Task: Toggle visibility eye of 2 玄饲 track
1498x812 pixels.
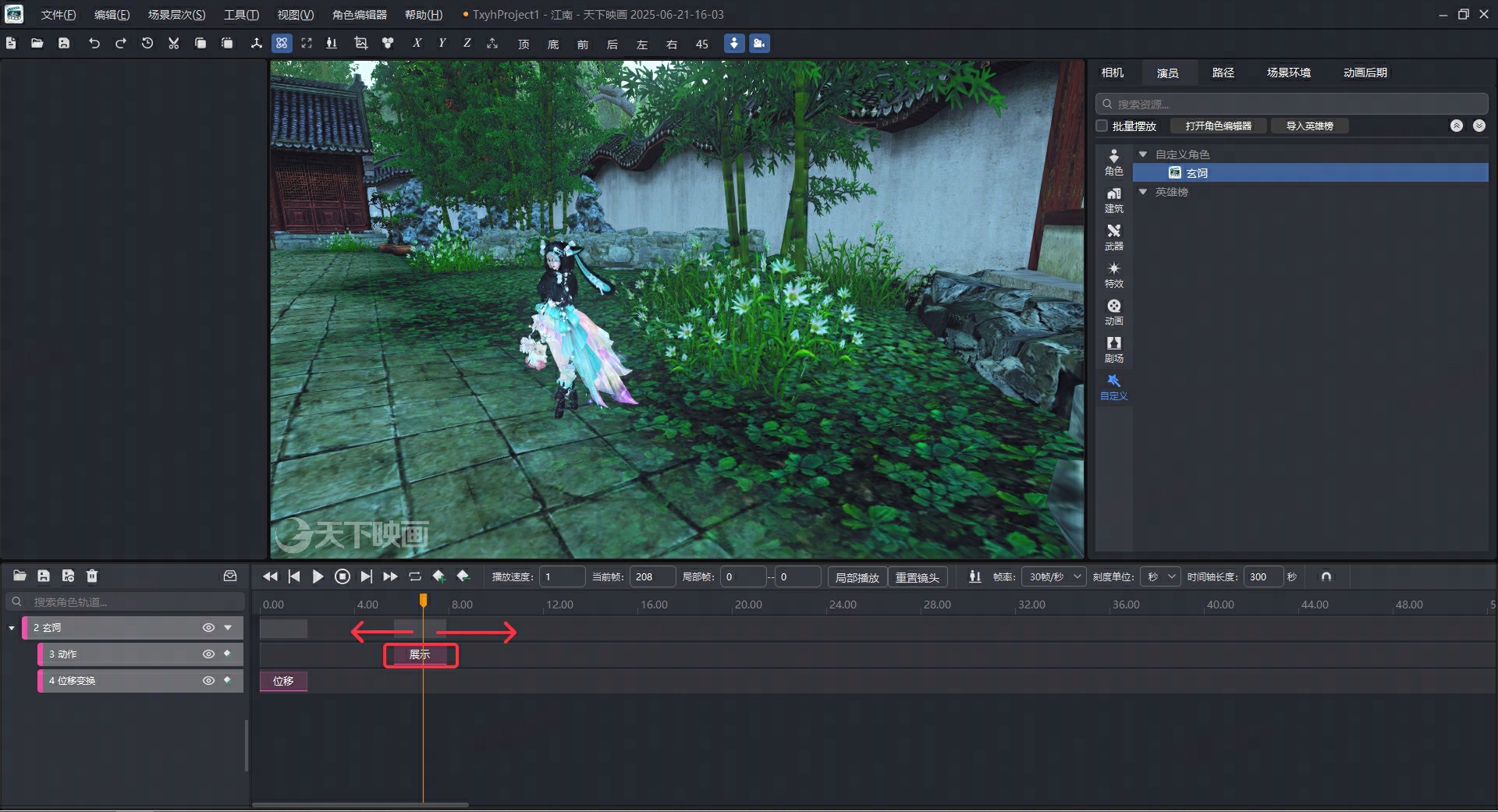Action: pyautogui.click(x=208, y=627)
